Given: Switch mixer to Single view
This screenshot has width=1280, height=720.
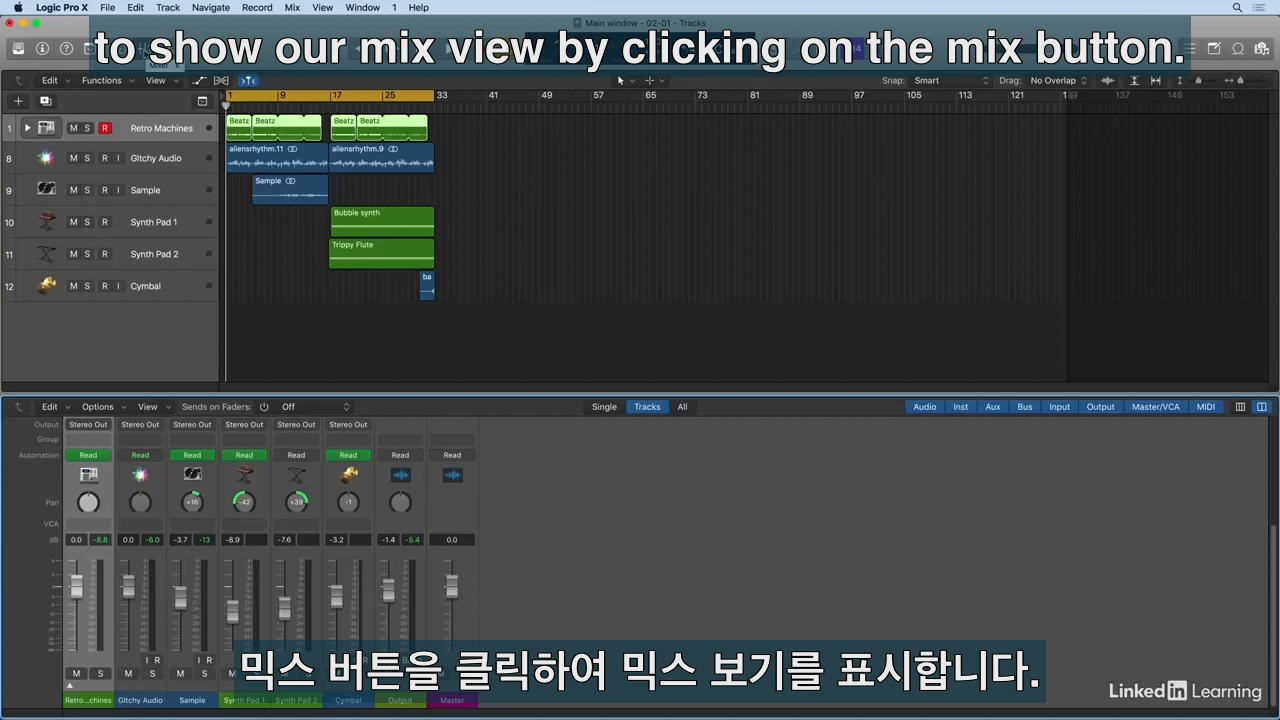Looking at the screenshot, I should point(604,407).
